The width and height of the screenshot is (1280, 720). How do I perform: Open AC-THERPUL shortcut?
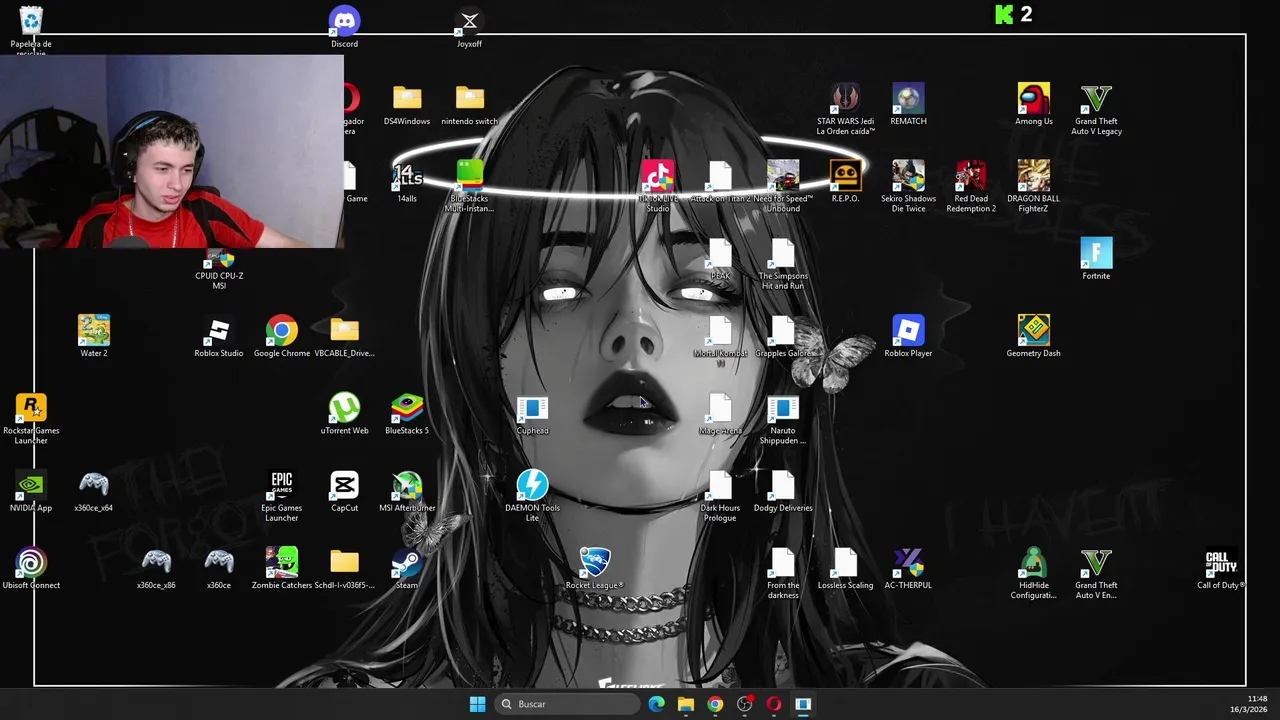pos(908,568)
